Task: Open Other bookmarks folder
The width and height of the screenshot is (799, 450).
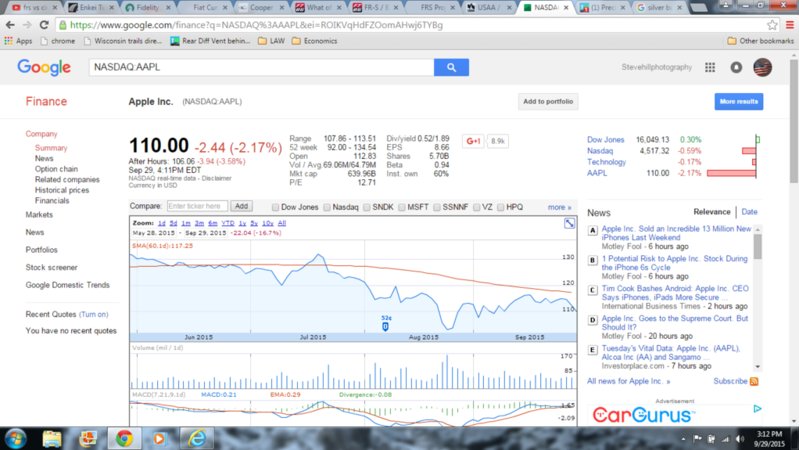Action: [760, 41]
